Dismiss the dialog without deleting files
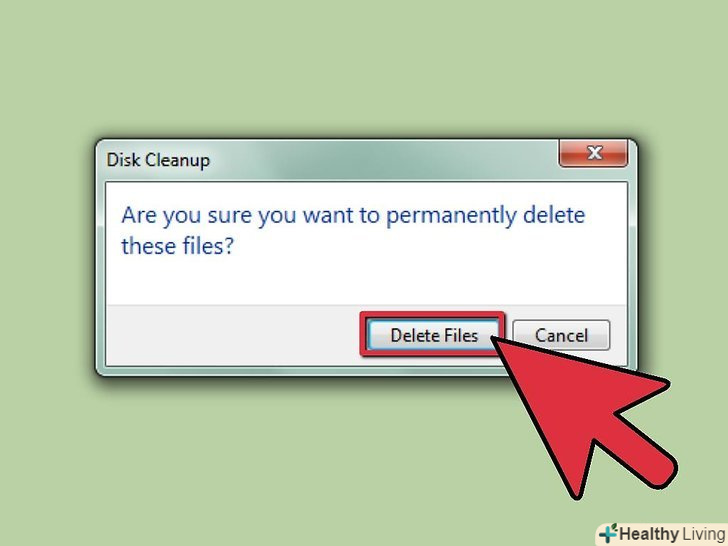Viewport: 728px width, 546px height. point(561,335)
